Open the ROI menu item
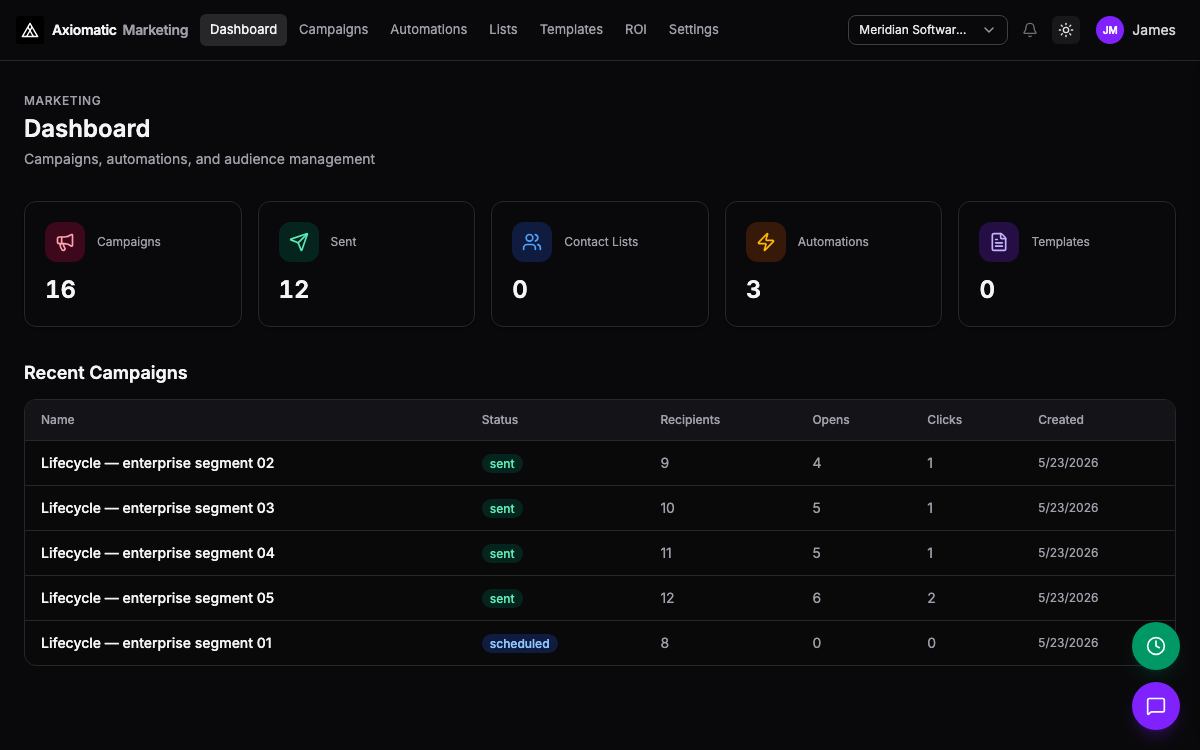Image resolution: width=1200 pixels, height=750 pixels. (x=636, y=30)
